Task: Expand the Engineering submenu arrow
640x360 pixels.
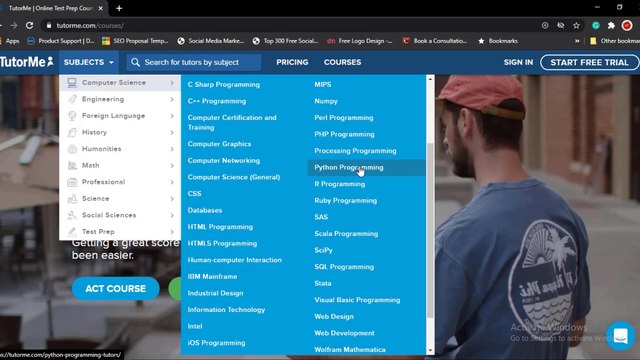Action: [x=172, y=99]
